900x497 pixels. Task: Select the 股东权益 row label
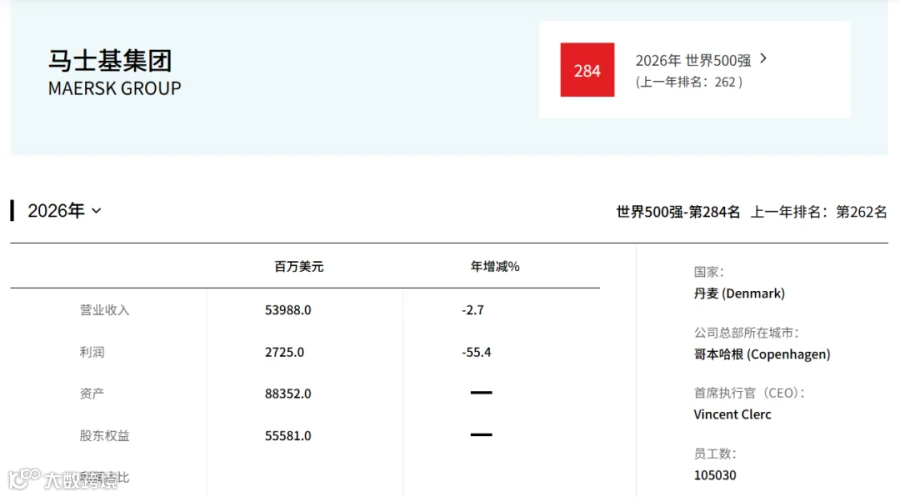tap(104, 436)
